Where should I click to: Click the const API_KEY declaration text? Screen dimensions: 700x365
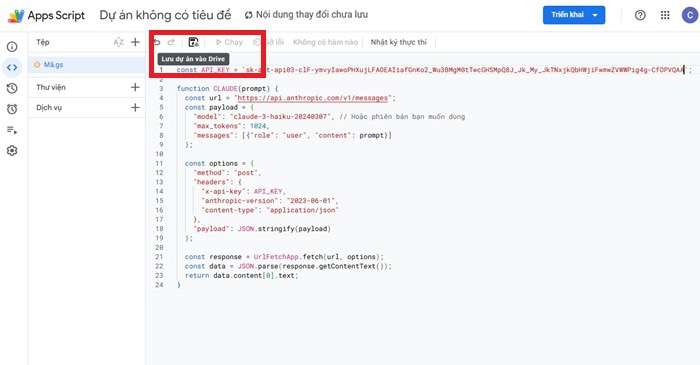[x=203, y=70]
